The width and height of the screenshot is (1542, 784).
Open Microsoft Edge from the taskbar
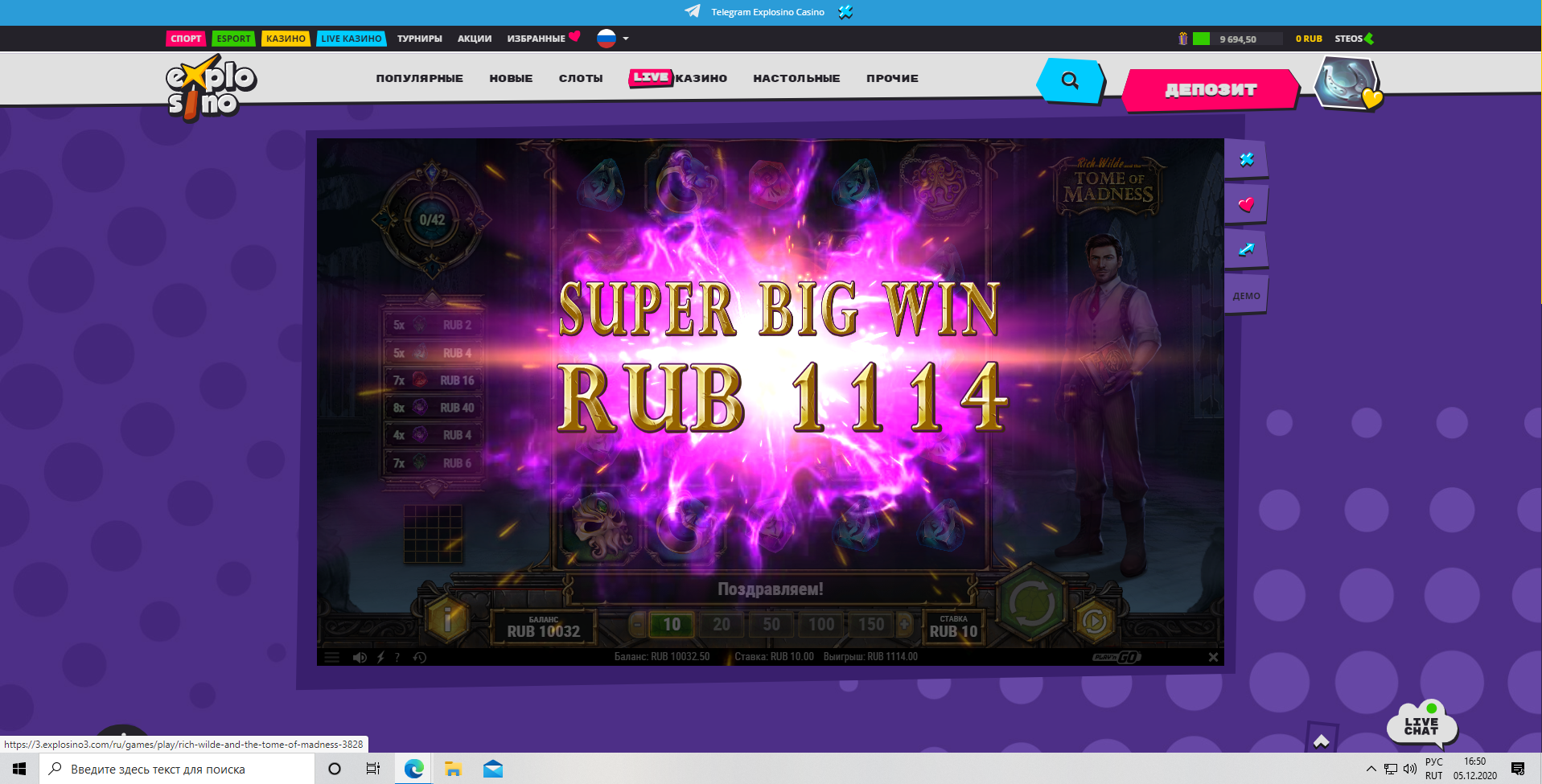[x=414, y=769]
